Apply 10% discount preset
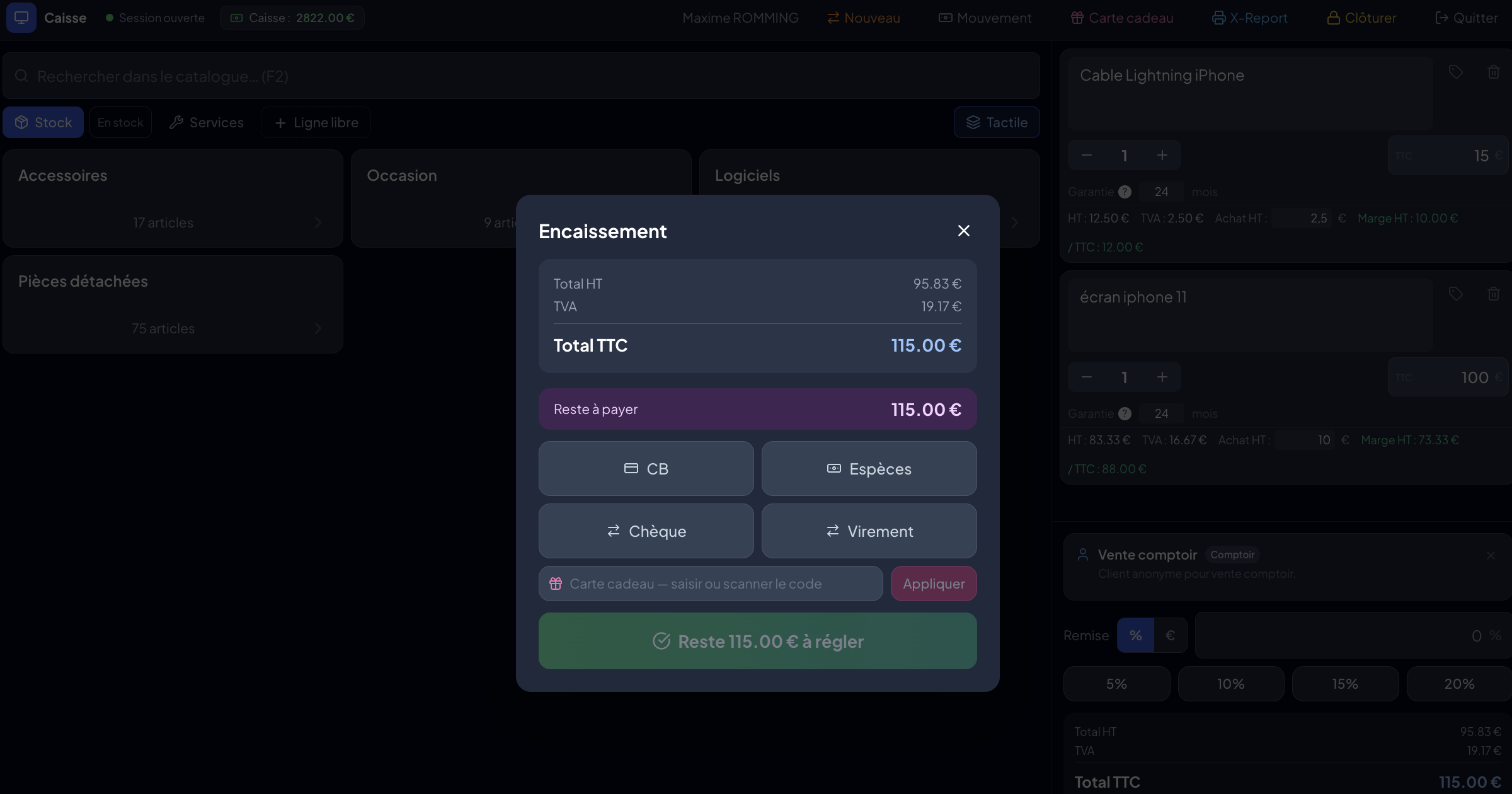The image size is (1512, 794). pyautogui.click(x=1231, y=684)
